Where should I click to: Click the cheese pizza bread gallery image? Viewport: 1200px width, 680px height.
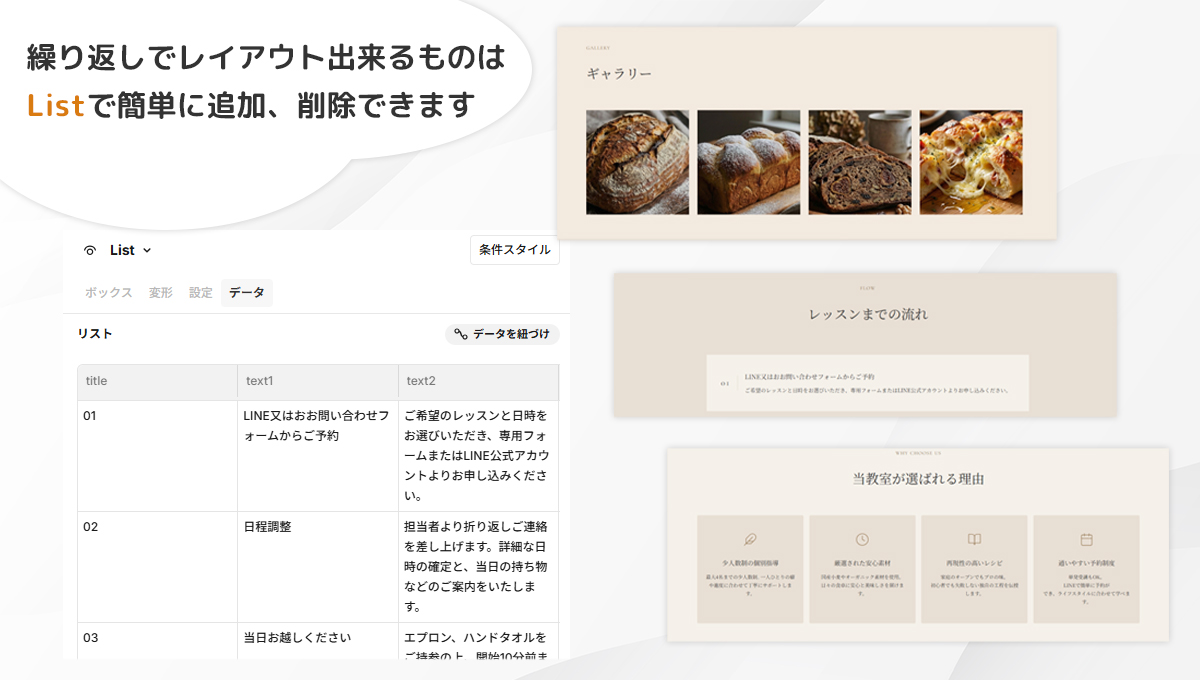click(971, 162)
